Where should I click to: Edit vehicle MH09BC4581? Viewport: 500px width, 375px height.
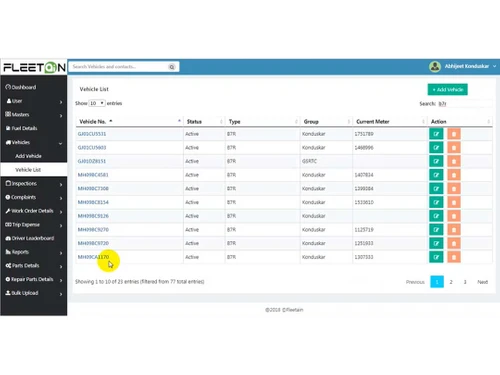tap(436, 175)
